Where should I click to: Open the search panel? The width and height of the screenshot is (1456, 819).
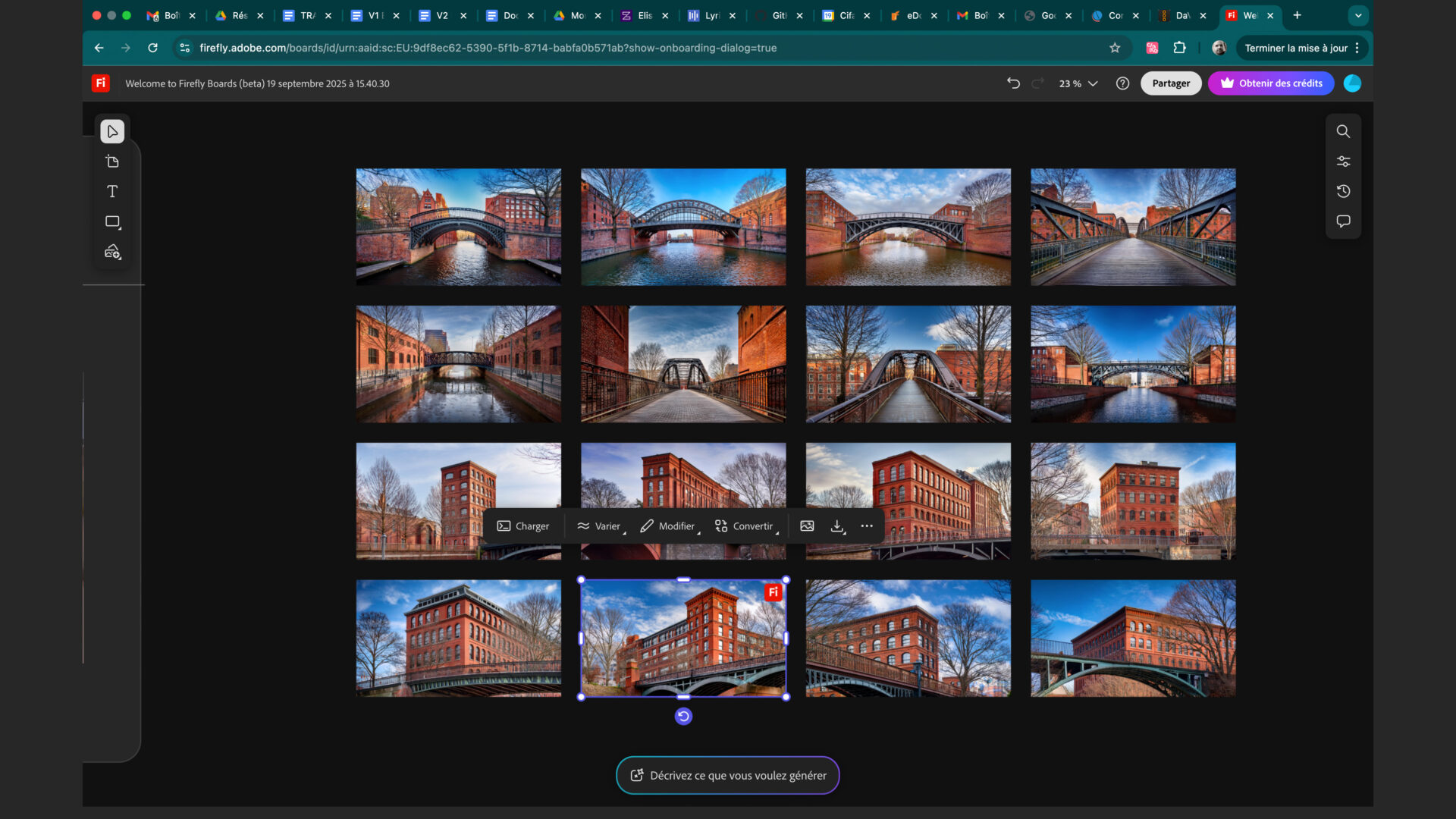click(1343, 132)
